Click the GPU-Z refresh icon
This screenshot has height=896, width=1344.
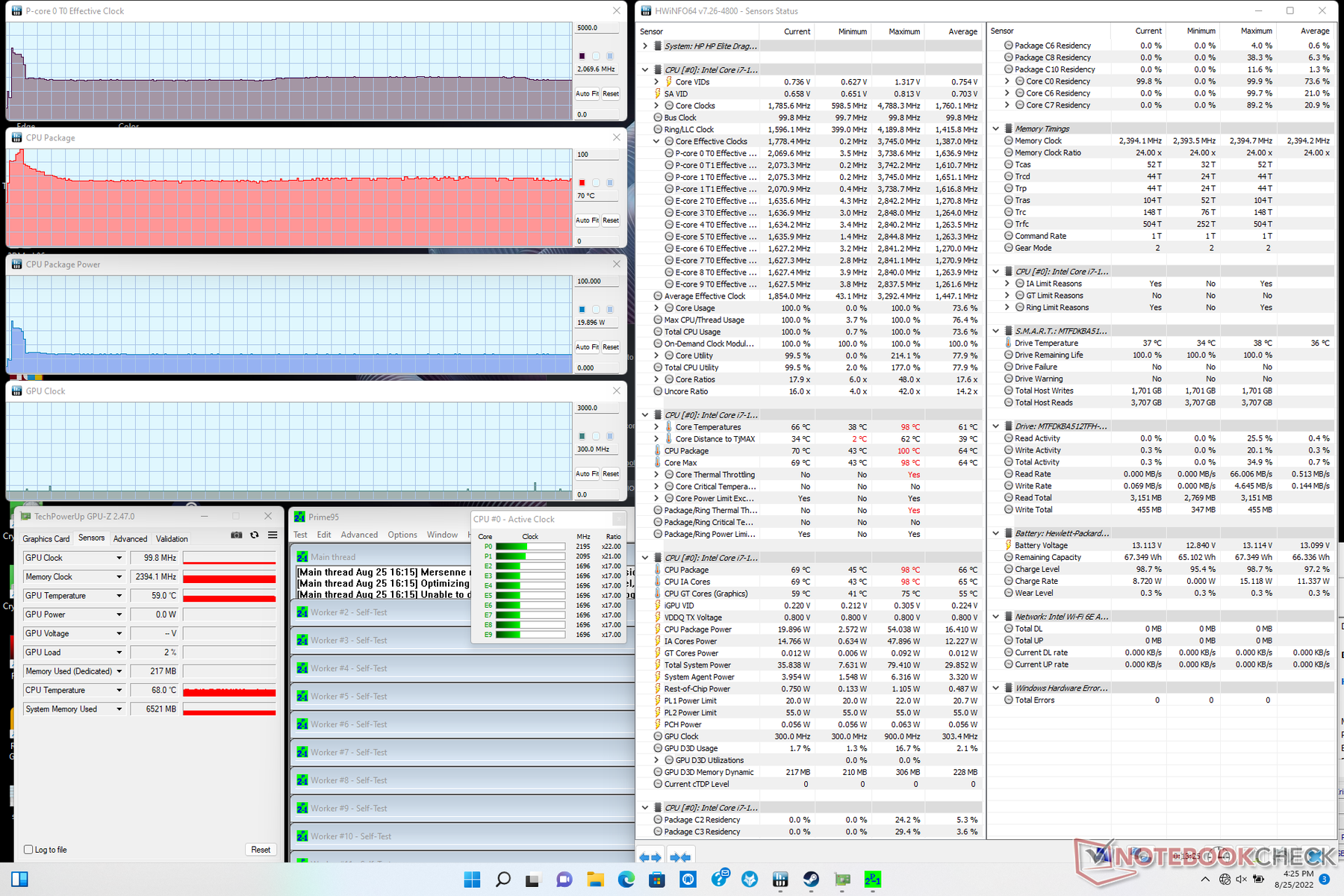pos(255,535)
